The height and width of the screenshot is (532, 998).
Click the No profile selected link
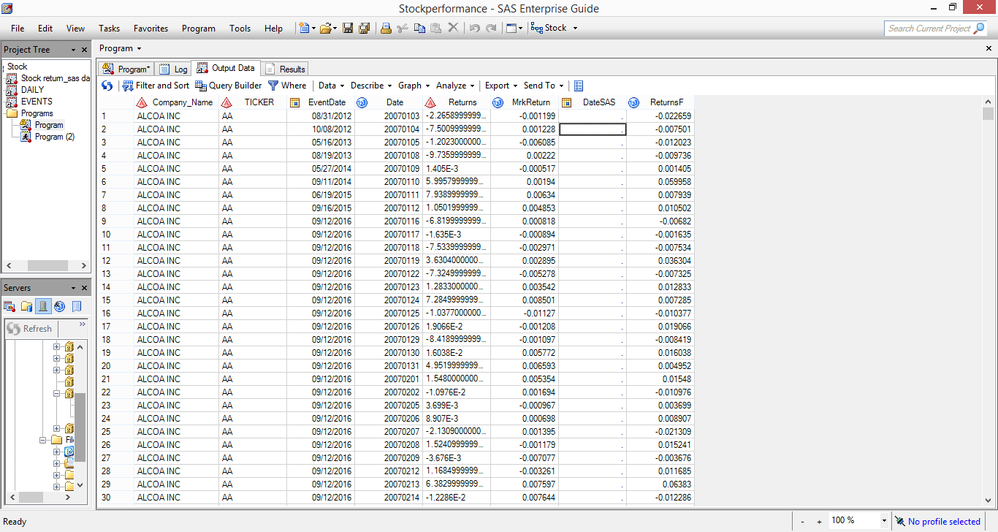pos(943,521)
